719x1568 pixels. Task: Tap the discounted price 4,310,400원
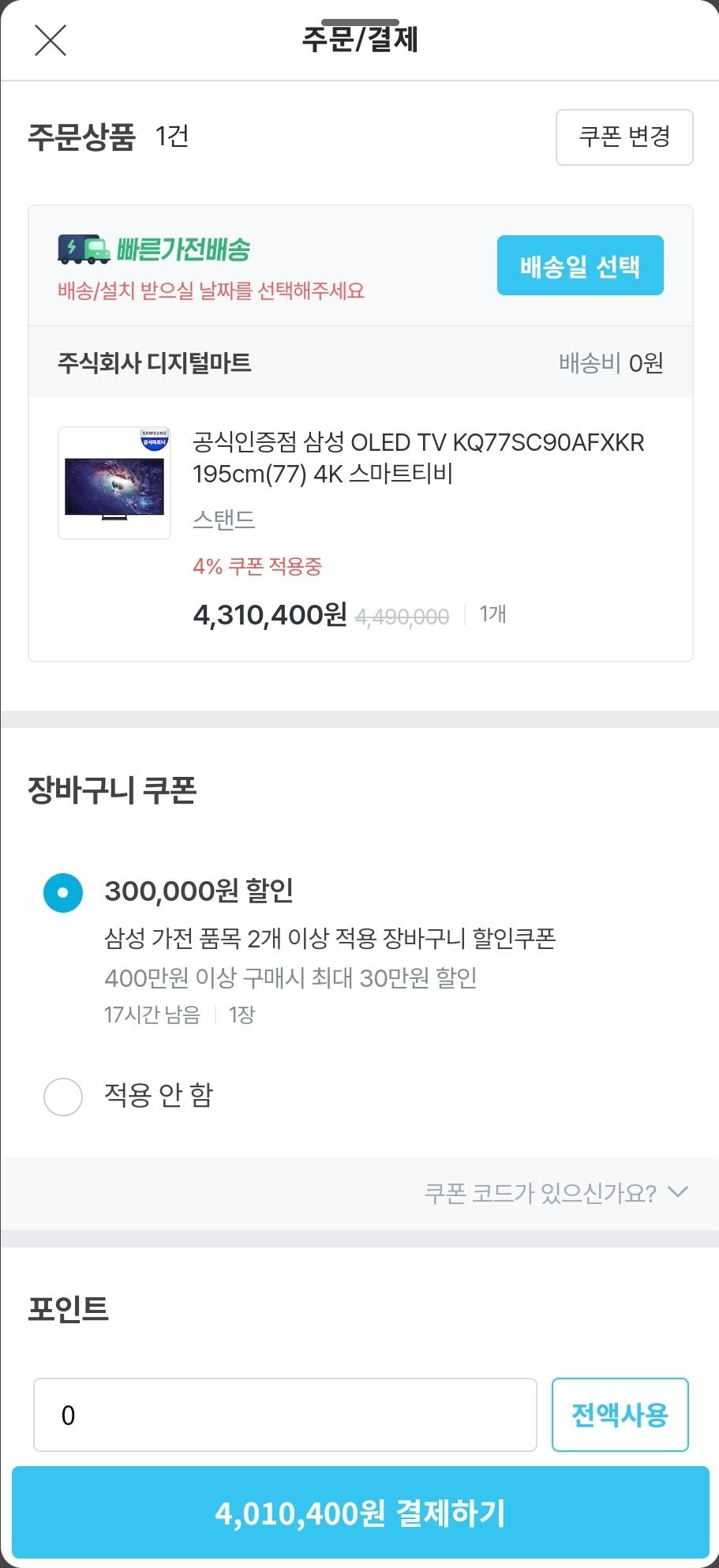tap(270, 614)
